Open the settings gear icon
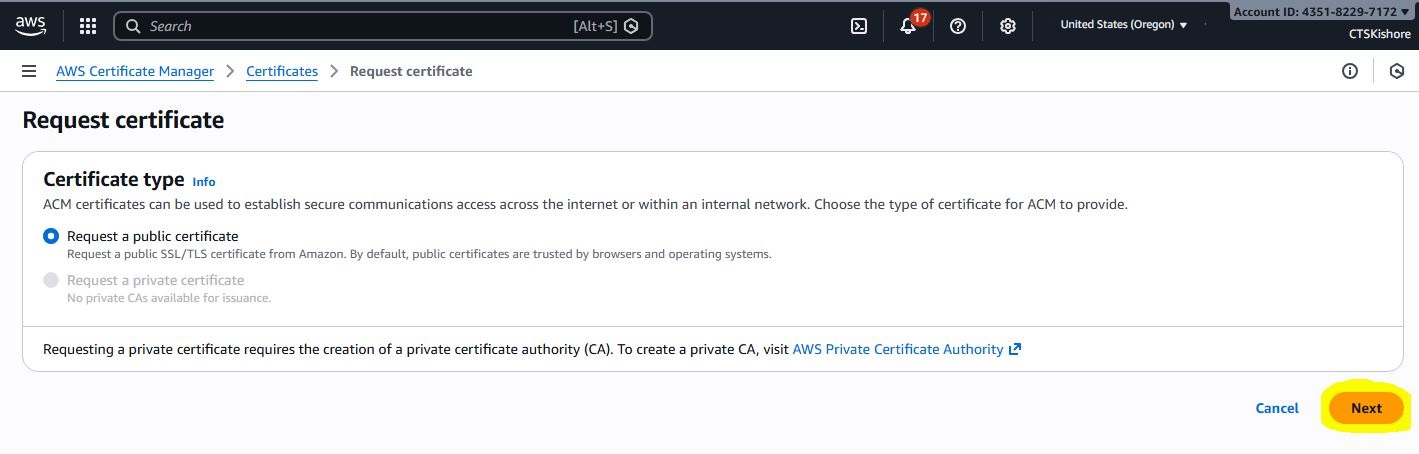 tap(1008, 27)
